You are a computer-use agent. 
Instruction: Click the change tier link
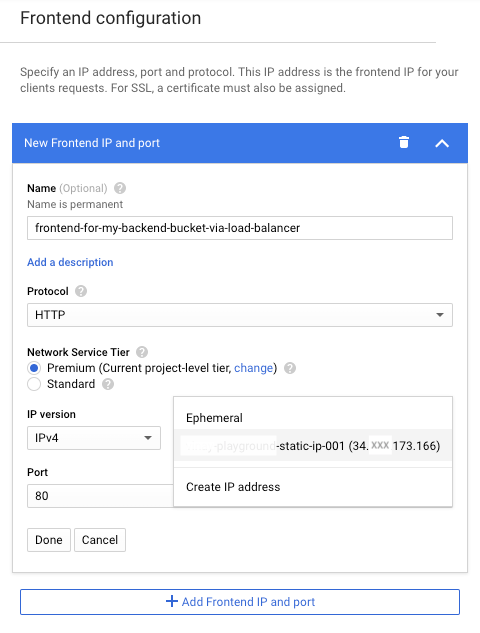pyautogui.click(x=254, y=368)
